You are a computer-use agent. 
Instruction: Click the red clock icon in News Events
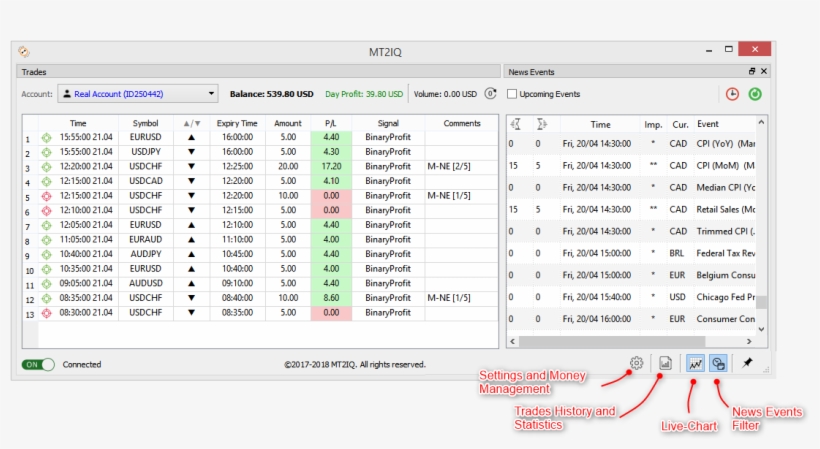point(732,94)
